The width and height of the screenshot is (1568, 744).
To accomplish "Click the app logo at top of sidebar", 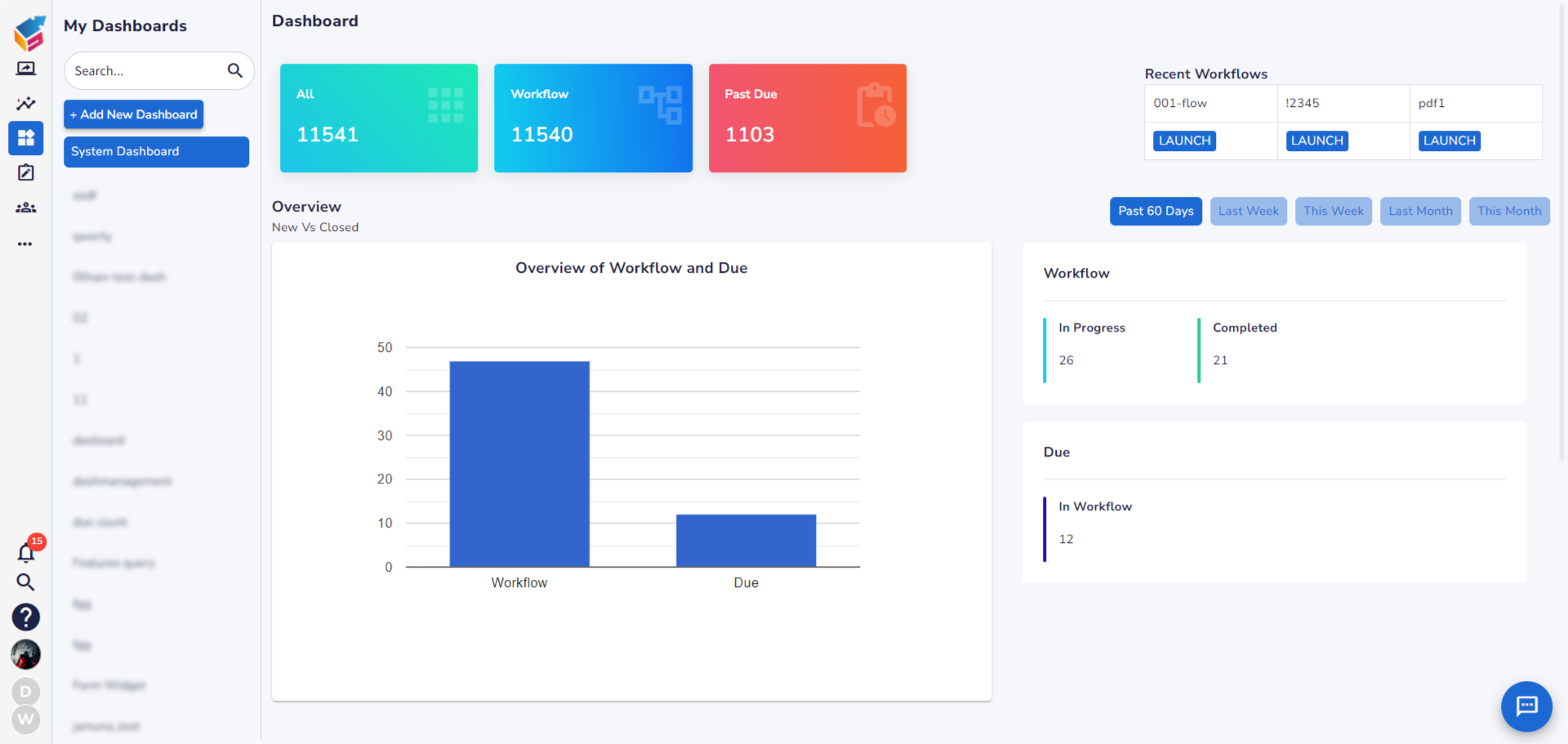I will [29, 33].
